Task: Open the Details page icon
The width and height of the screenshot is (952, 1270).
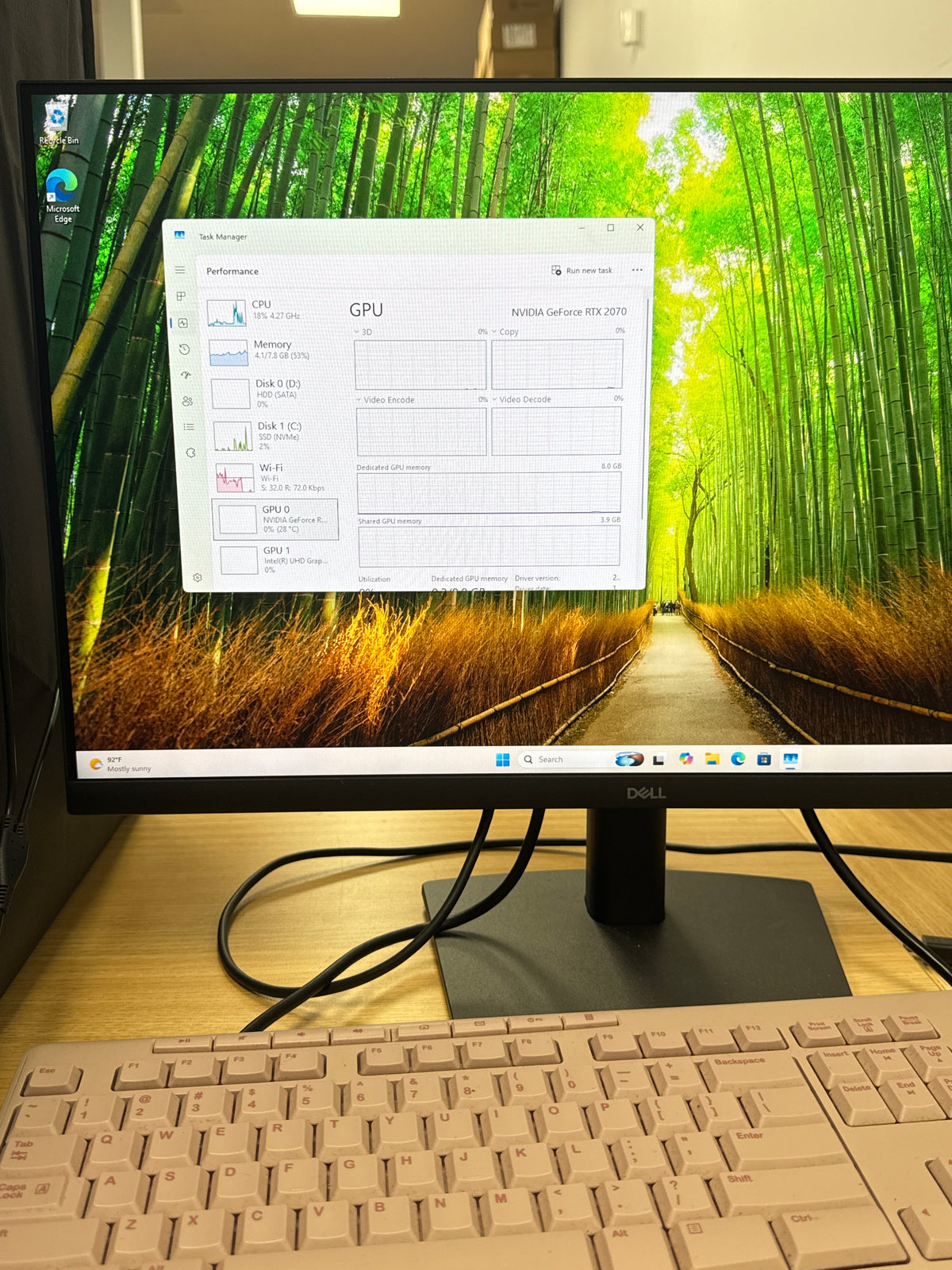Action: pyautogui.click(x=189, y=427)
